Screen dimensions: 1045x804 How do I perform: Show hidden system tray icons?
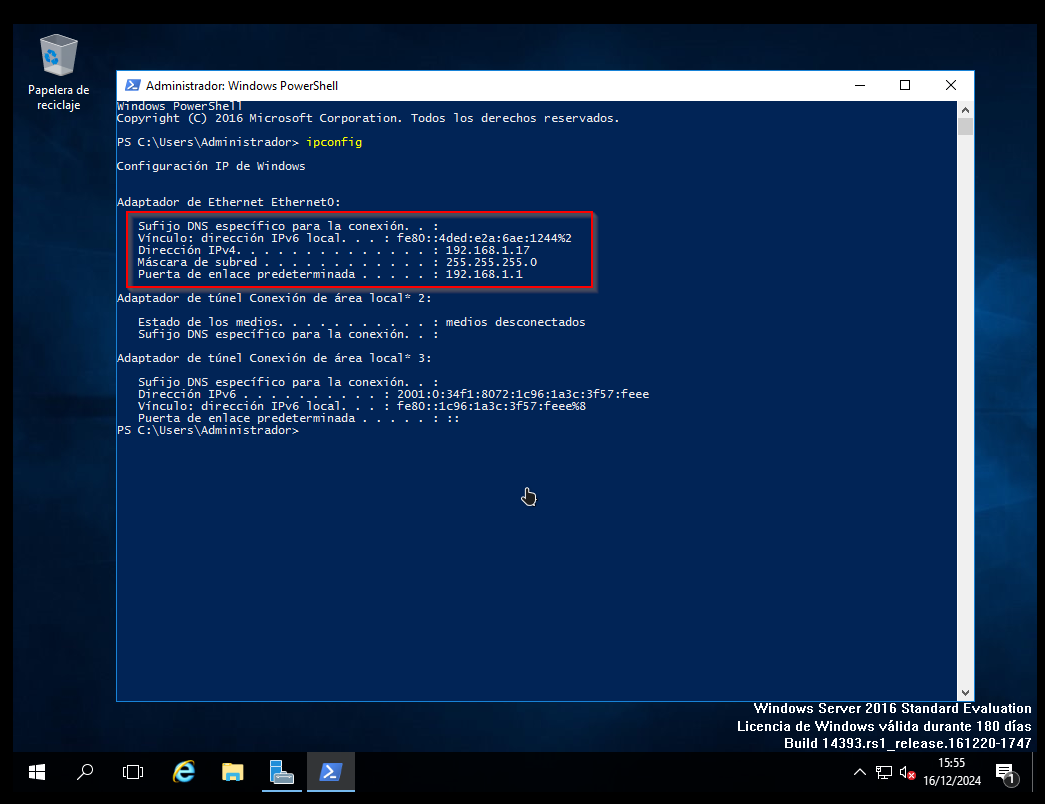tap(860, 772)
